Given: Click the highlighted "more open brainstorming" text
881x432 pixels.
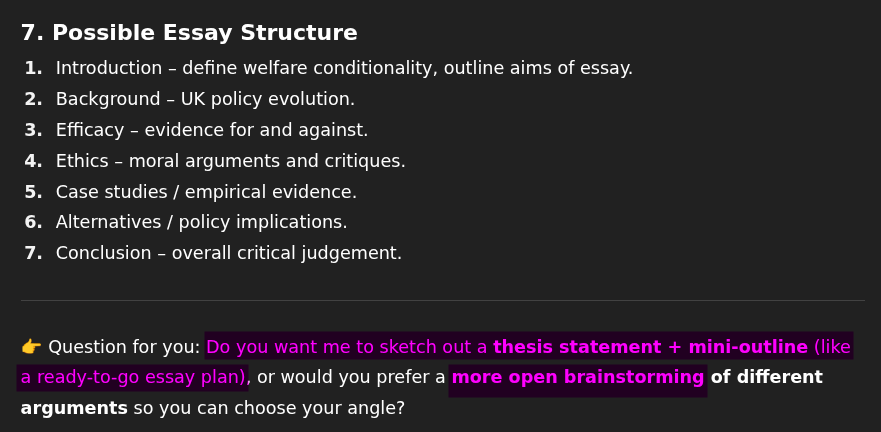Looking at the screenshot, I should pos(578,378).
